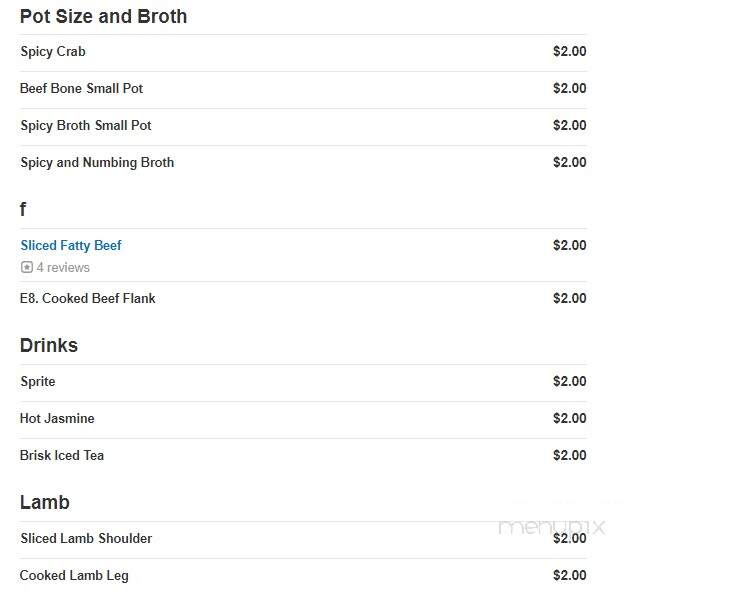The width and height of the screenshot is (731, 610).
Task: Click Sliced Lamb Shoulder item
Action: 303,539
